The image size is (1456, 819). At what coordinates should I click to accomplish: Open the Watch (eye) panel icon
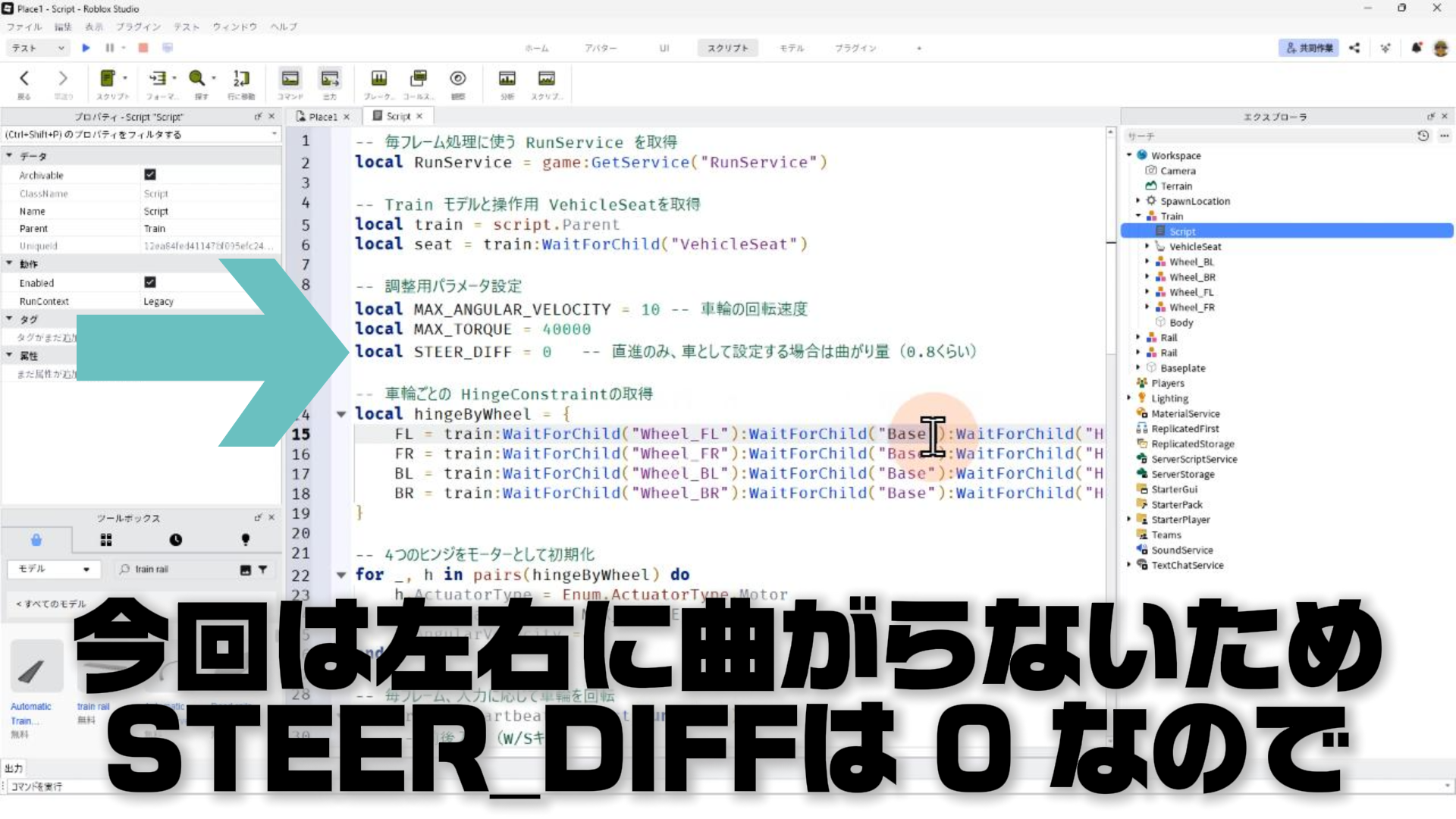click(x=457, y=79)
